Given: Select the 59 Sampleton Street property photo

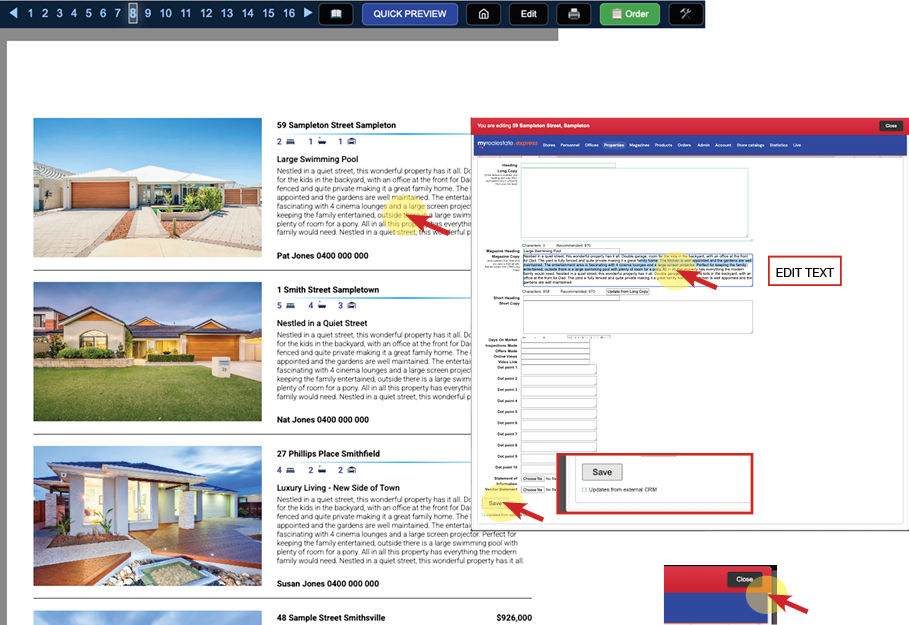Looking at the screenshot, I should click(147, 188).
